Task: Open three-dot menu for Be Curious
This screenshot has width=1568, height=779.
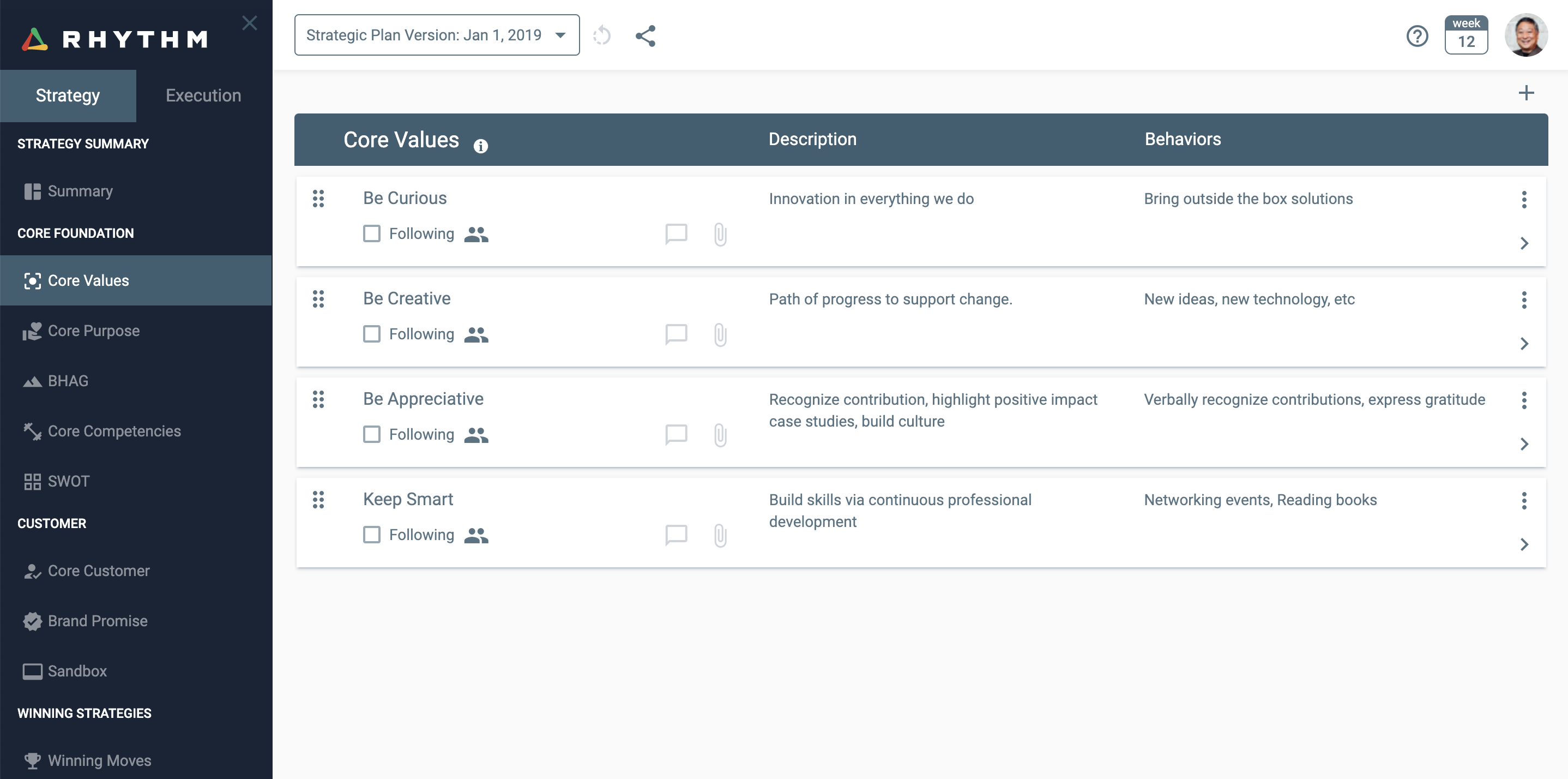Action: [x=1523, y=199]
